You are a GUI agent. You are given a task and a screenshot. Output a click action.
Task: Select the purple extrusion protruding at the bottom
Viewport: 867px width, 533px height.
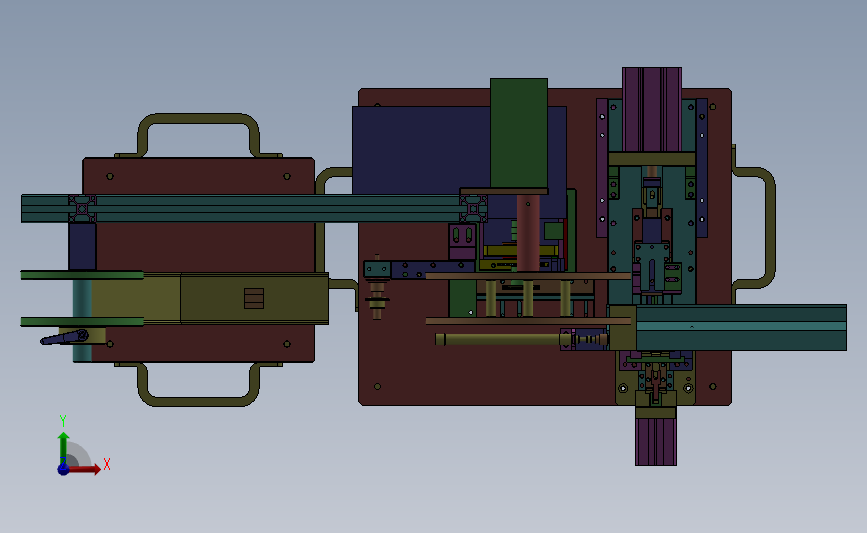pyautogui.click(x=656, y=442)
